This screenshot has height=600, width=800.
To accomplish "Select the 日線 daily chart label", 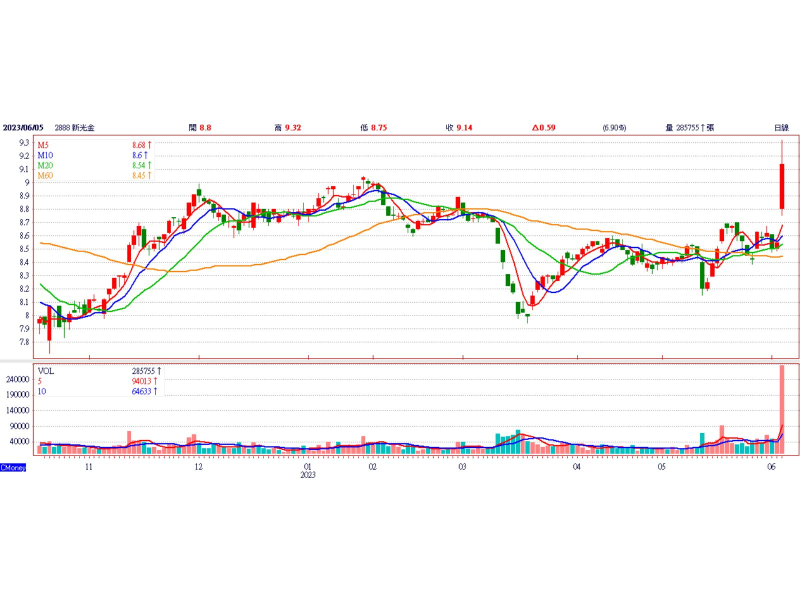I will click(781, 128).
